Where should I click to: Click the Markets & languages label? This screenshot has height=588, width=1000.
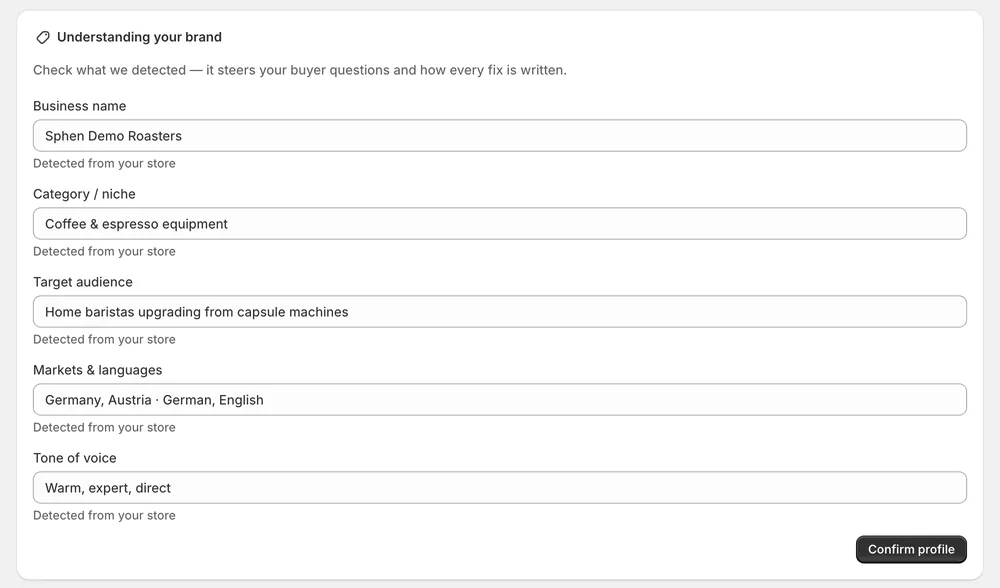click(98, 370)
